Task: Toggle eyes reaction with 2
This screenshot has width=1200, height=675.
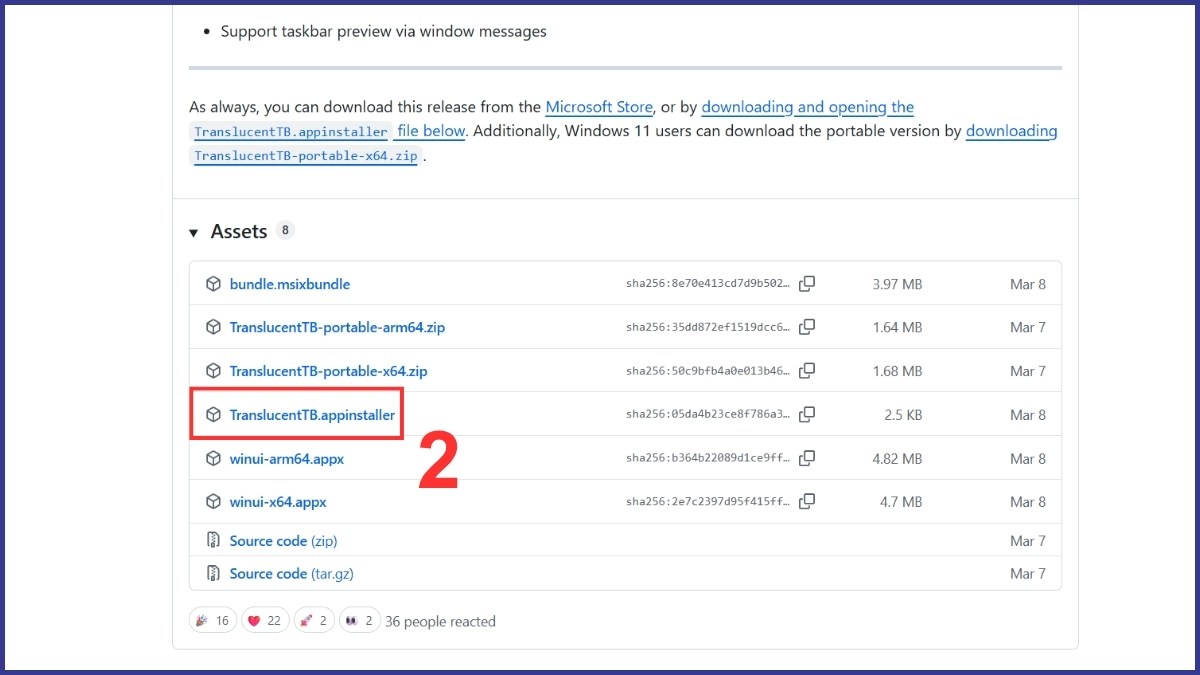Action: [360, 621]
